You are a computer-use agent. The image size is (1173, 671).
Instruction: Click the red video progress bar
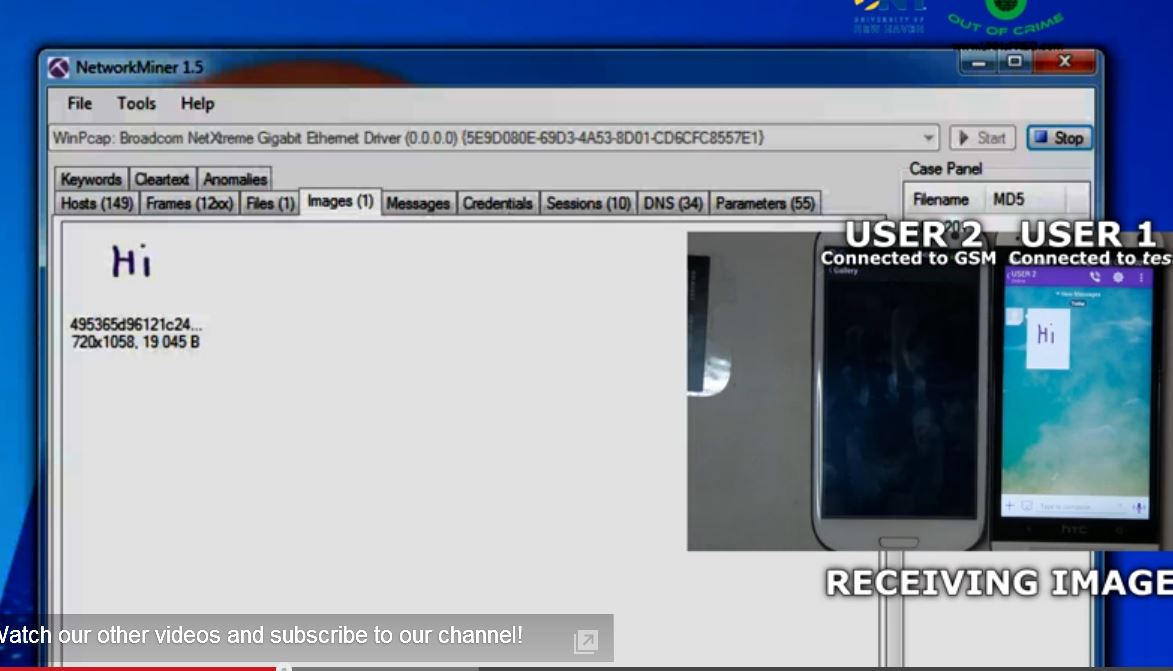140,667
